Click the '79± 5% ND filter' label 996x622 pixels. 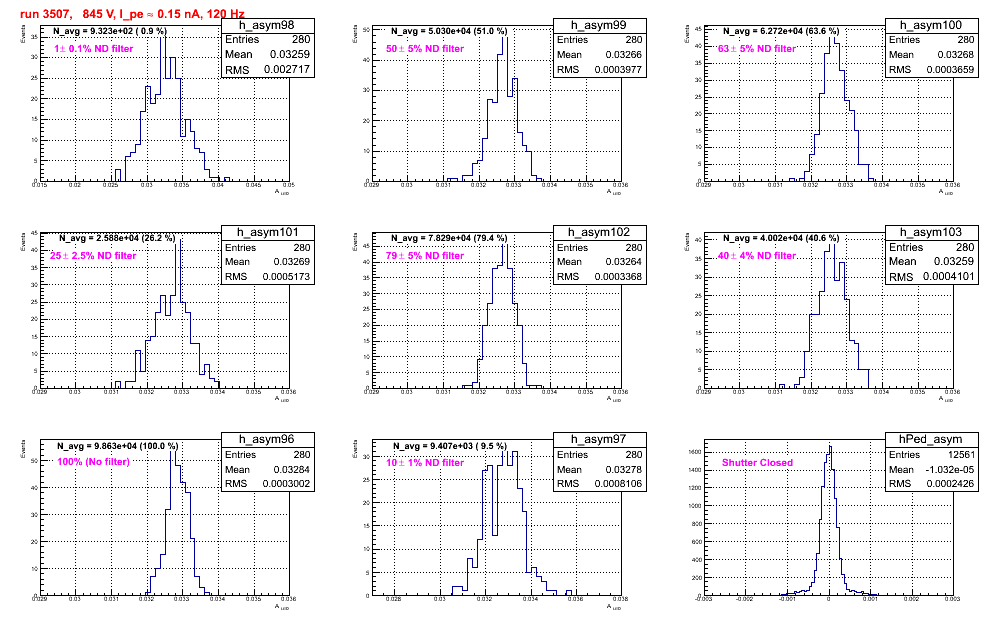click(x=425, y=256)
